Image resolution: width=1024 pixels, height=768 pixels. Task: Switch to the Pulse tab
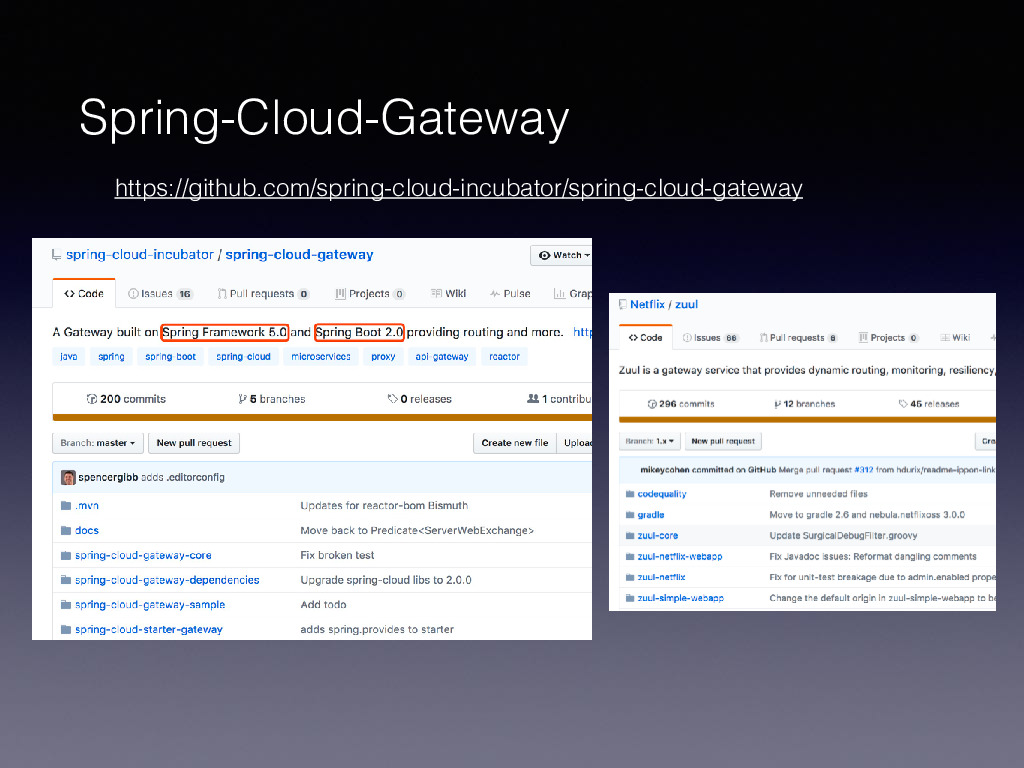(x=510, y=294)
